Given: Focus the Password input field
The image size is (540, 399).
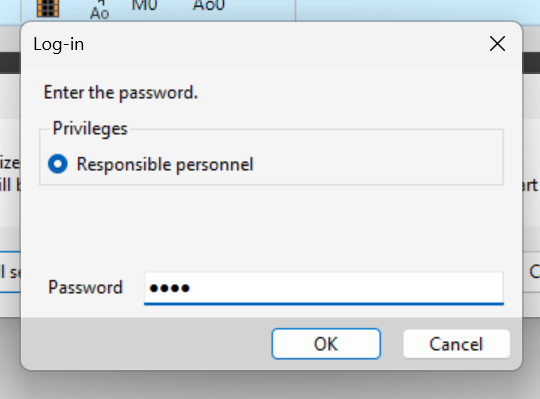Looking at the screenshot, I should coord(324,288).
